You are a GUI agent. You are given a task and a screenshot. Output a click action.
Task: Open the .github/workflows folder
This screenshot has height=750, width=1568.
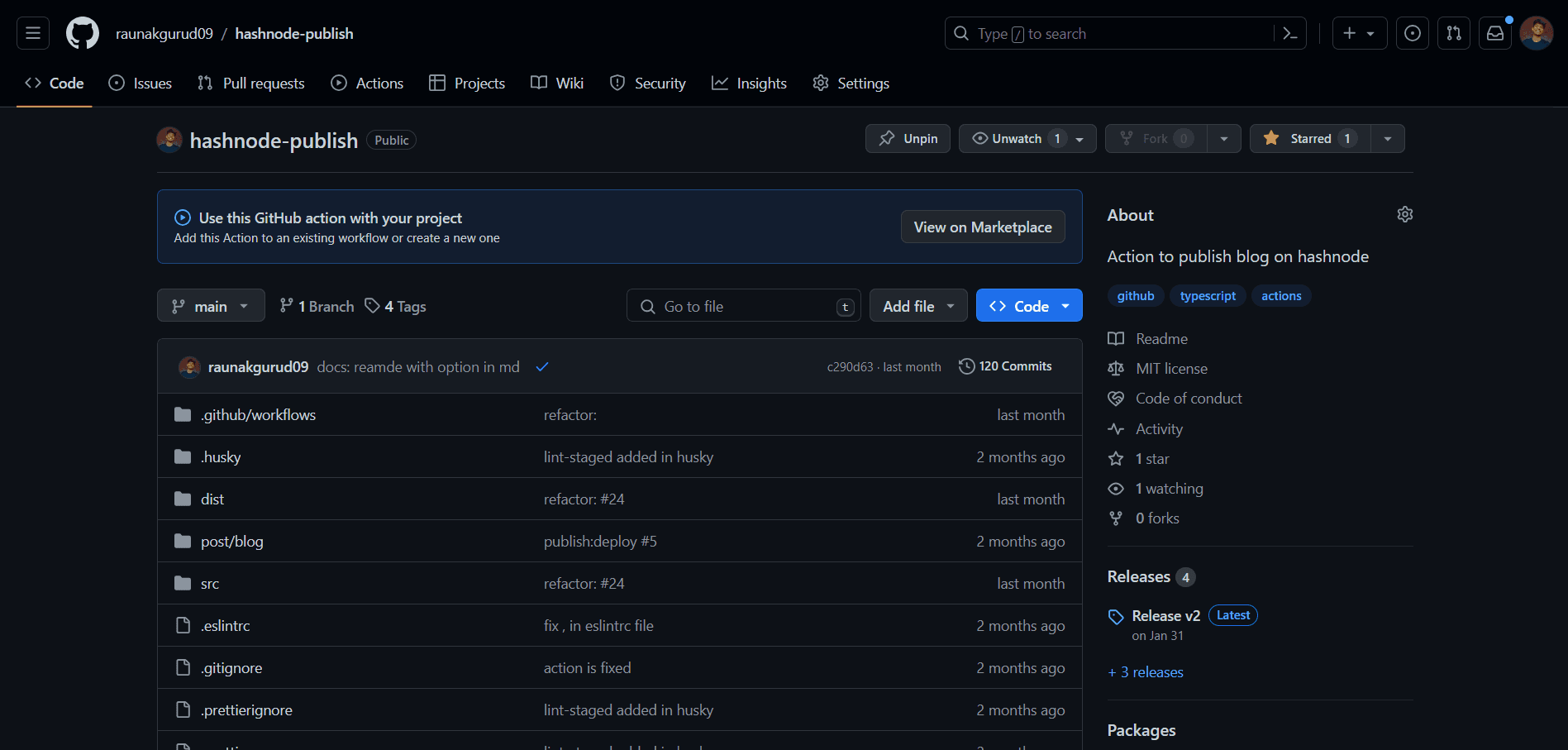tap(258, 414)
